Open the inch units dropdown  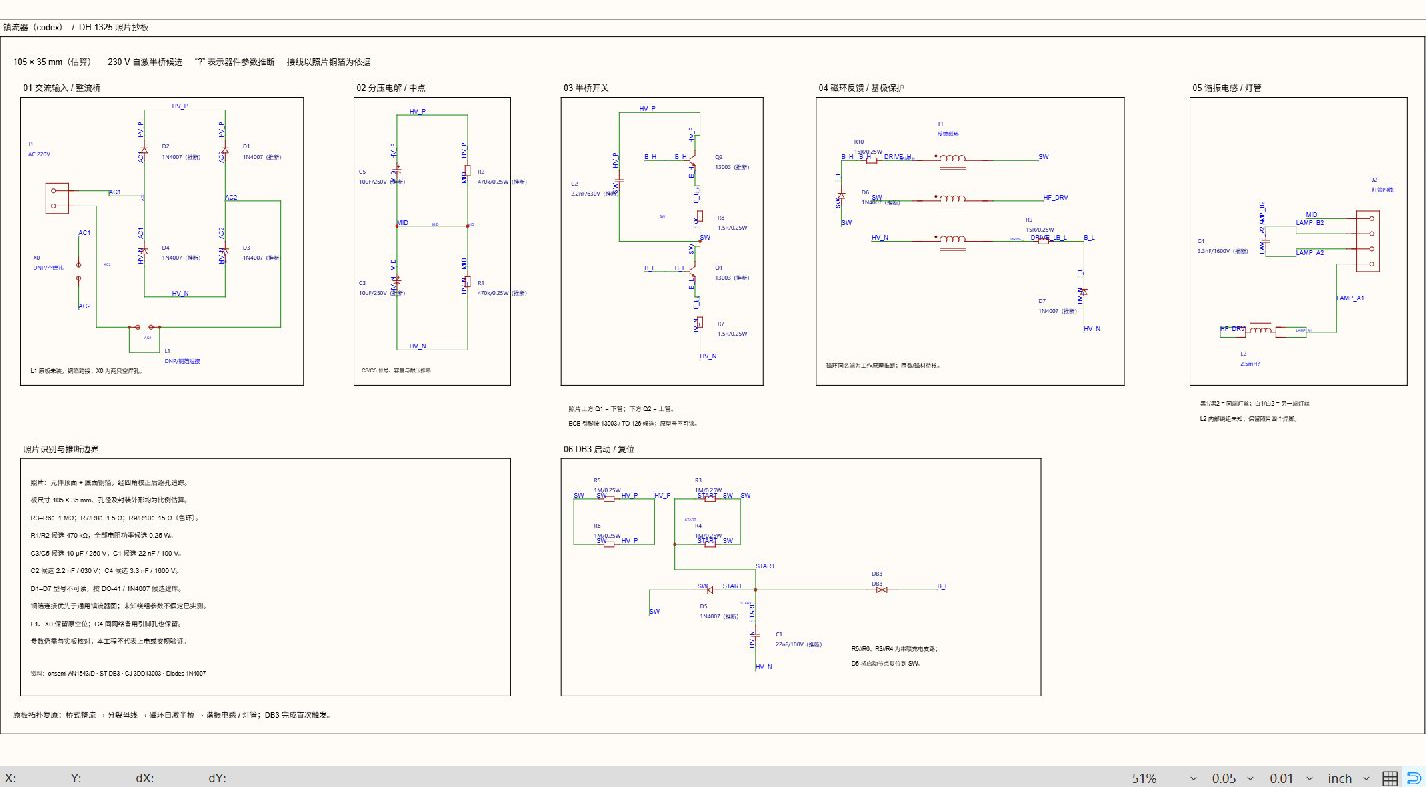pyautogui.click(x=1348, y=778)
